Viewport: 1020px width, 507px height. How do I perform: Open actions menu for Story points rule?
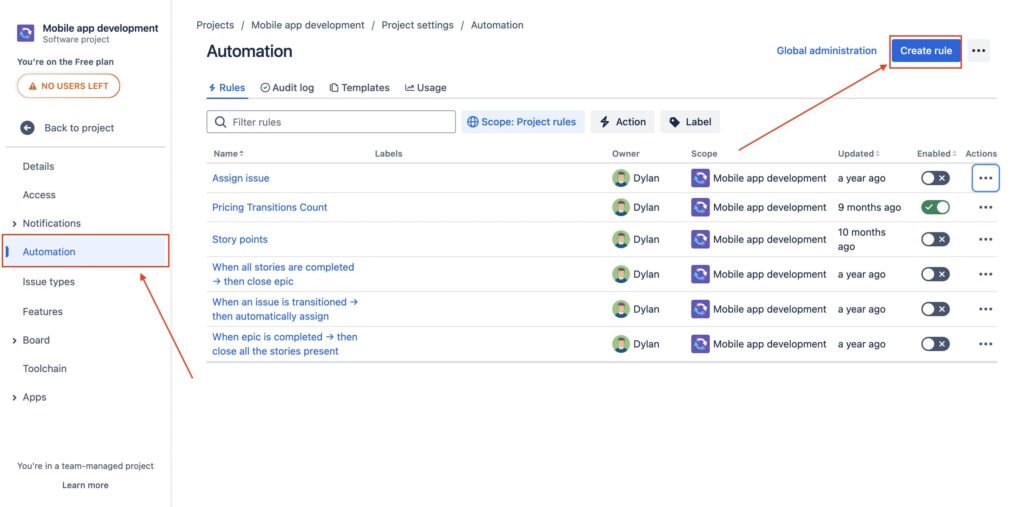[985, 239]
